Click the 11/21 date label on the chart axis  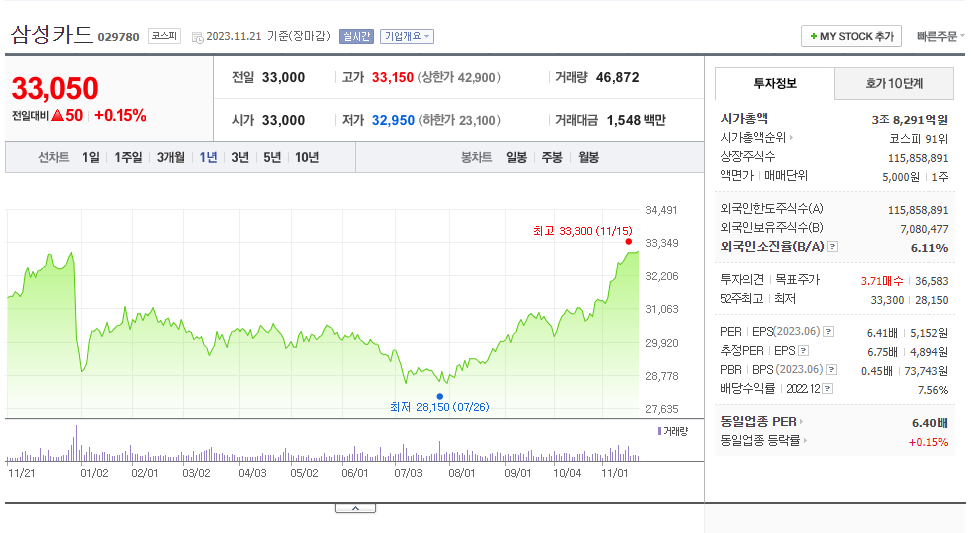pos(22,473)
